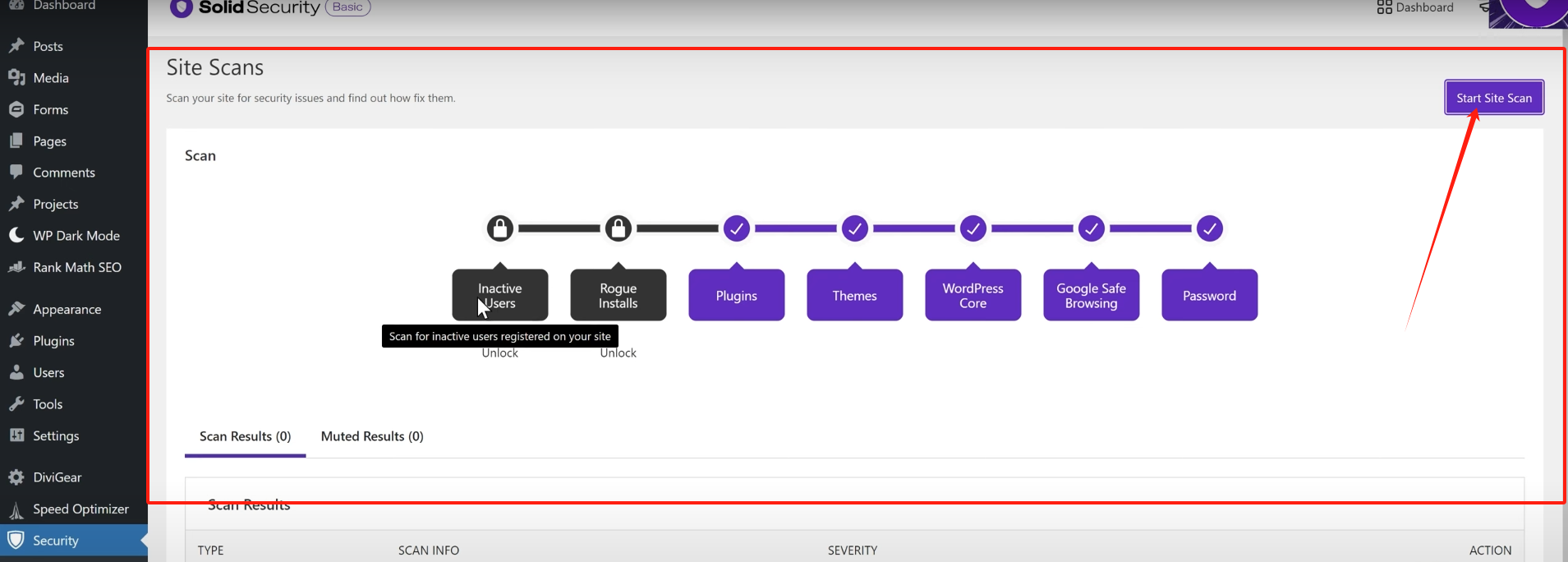
Task: Click the Posts pushpin icon in sidebar
Action: point(16,46)
